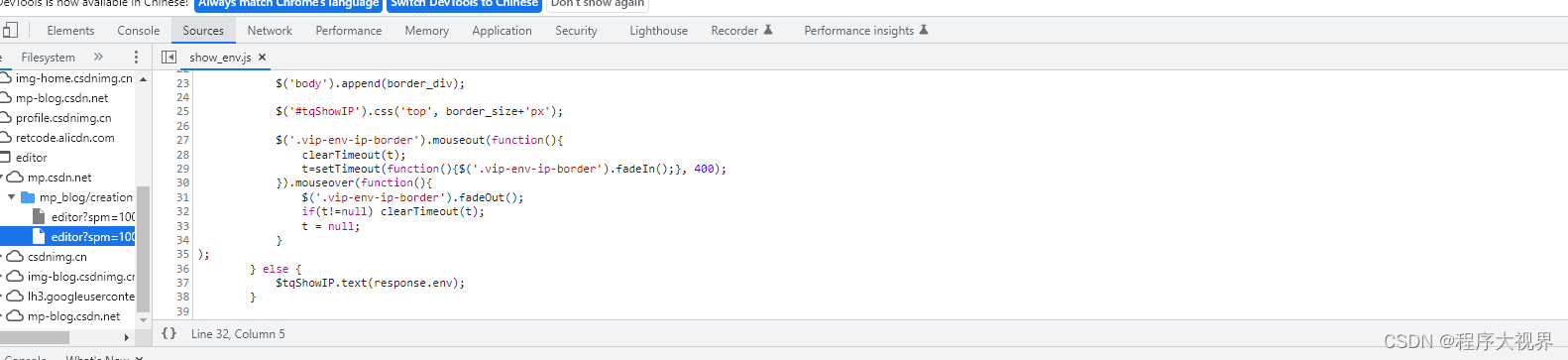Select the Filesystem navigator tab

(48, 58)
